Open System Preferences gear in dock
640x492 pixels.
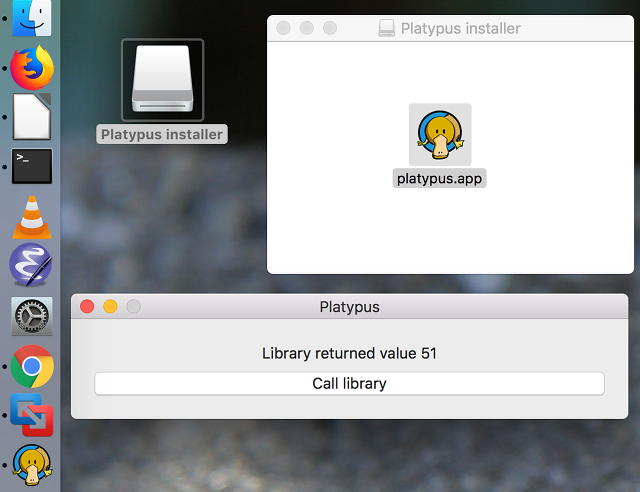32,316
